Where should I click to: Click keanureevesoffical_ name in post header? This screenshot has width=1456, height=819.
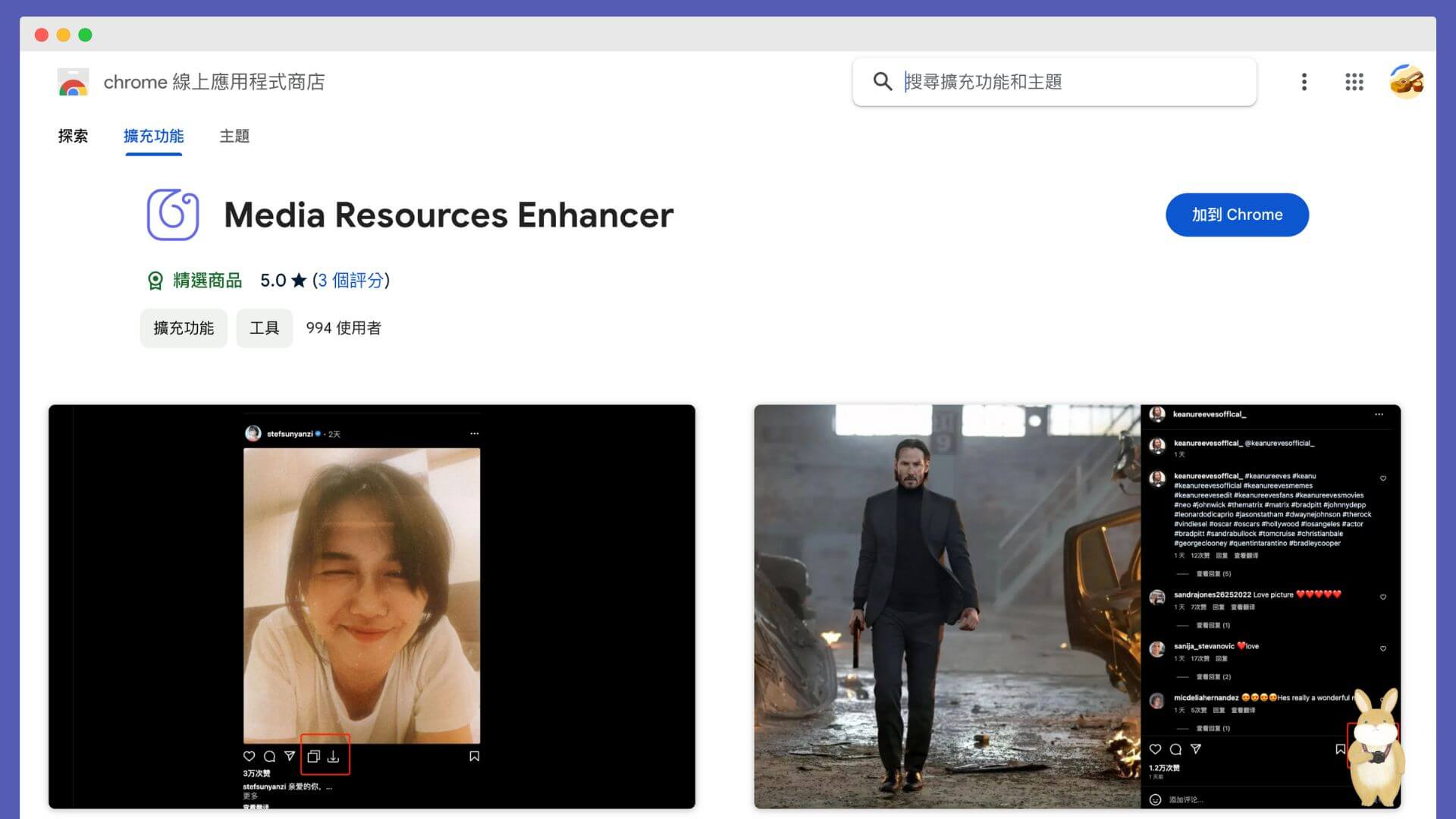pos(1209,414)
